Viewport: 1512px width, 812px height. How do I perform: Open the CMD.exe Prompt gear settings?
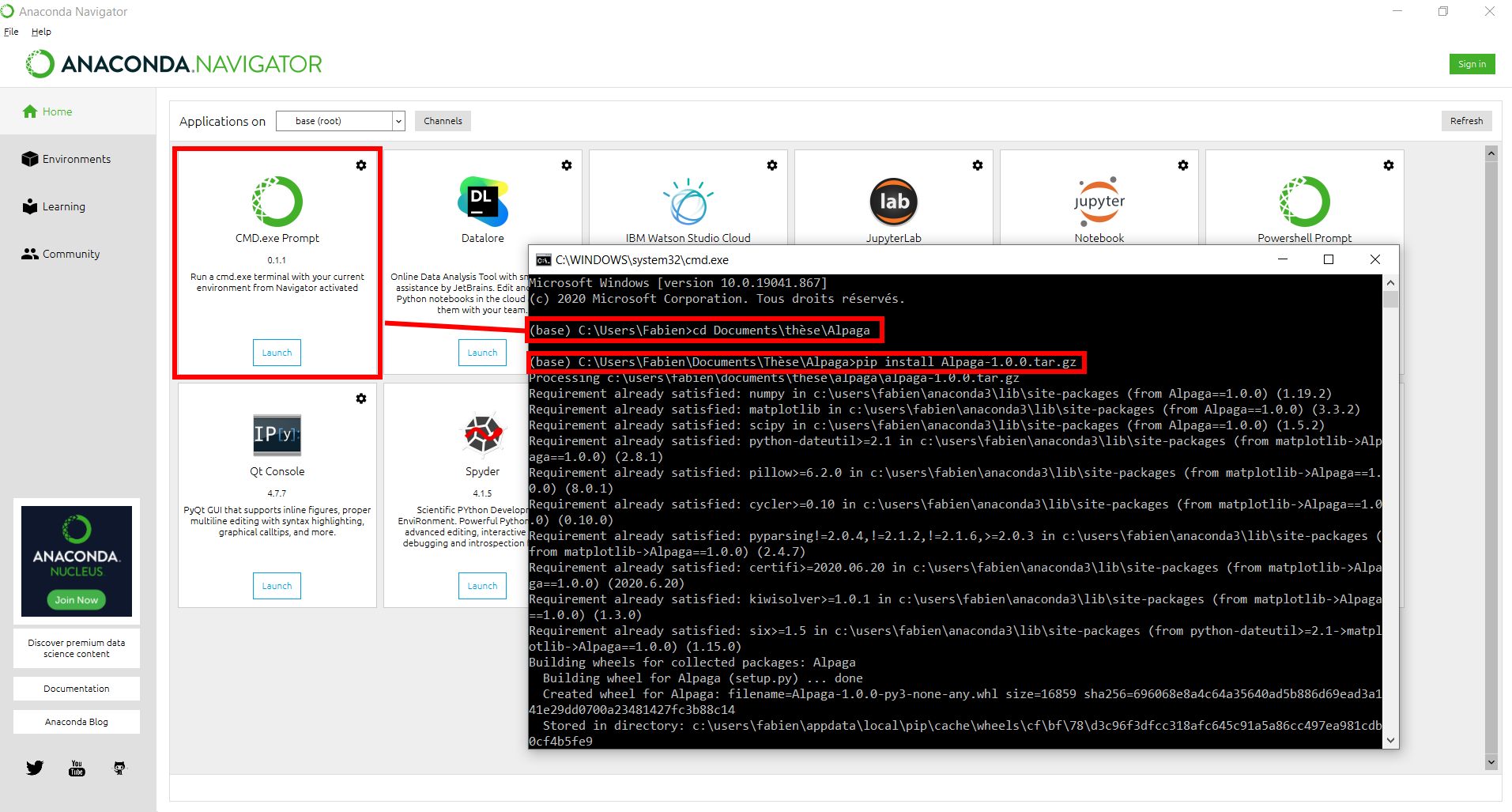[361, 165]
